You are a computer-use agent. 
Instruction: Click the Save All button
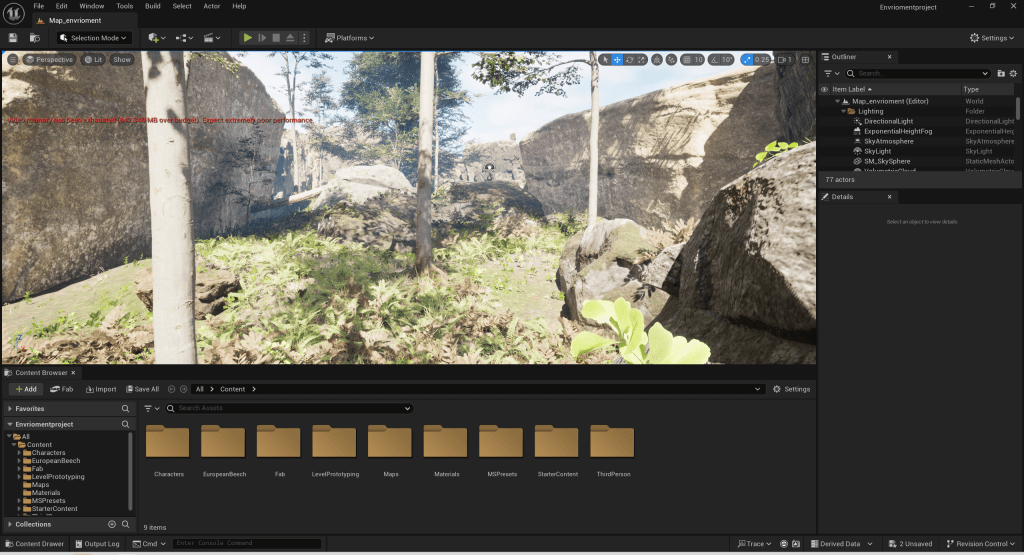point(141,389)
